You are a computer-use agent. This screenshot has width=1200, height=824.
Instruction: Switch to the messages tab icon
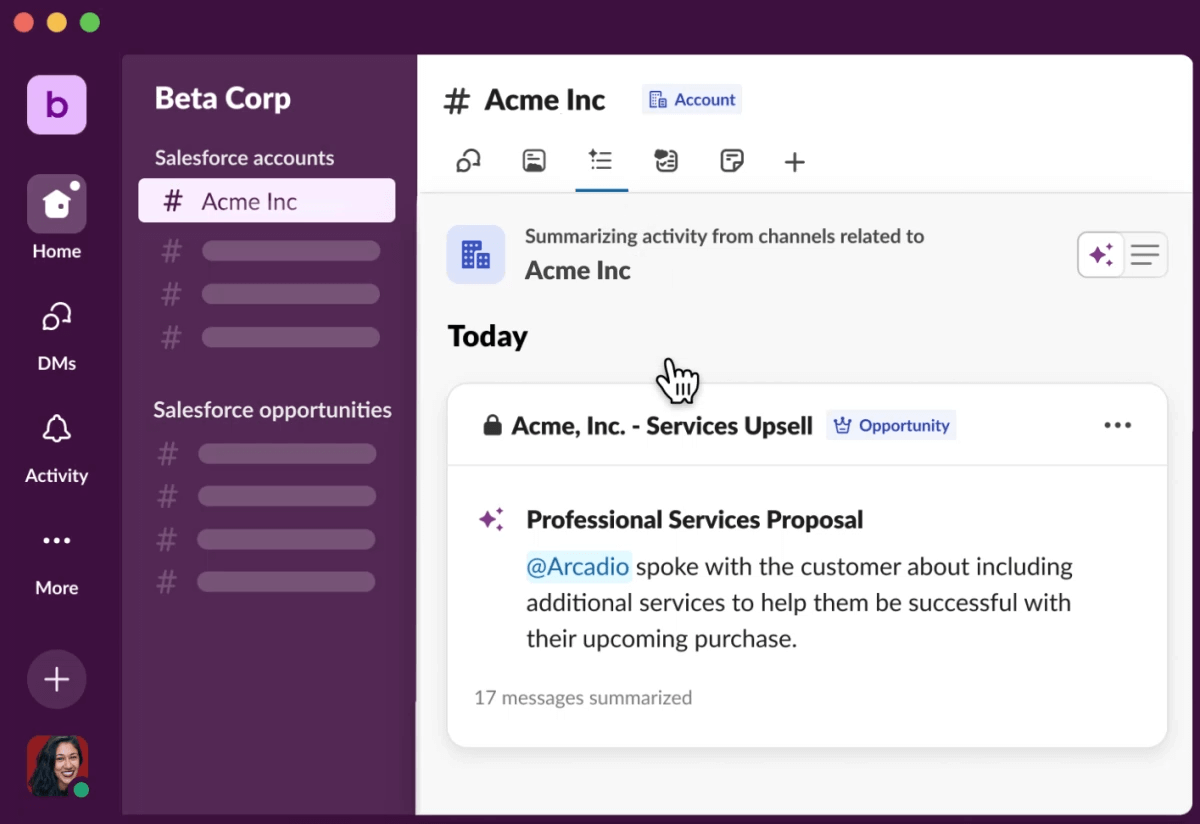[x=468, y=161]
